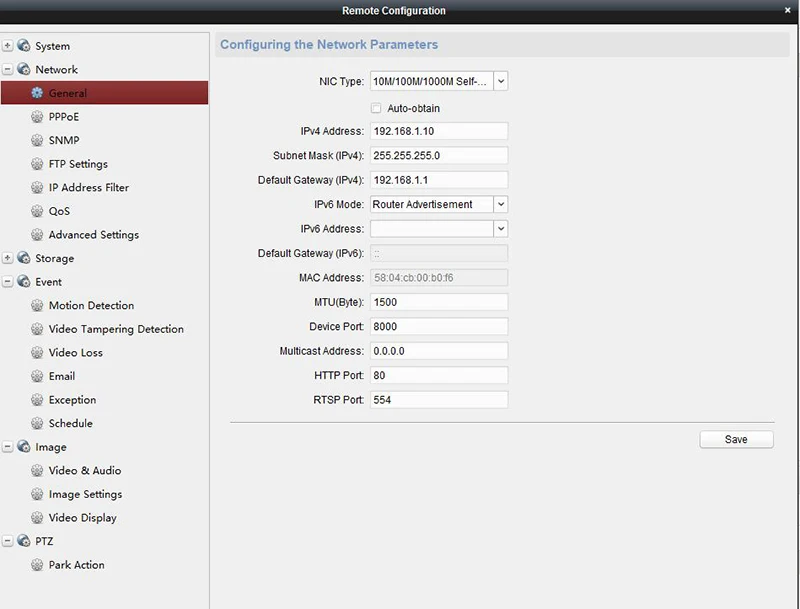Click the globe icon beside Network

(x=23, y=69)
